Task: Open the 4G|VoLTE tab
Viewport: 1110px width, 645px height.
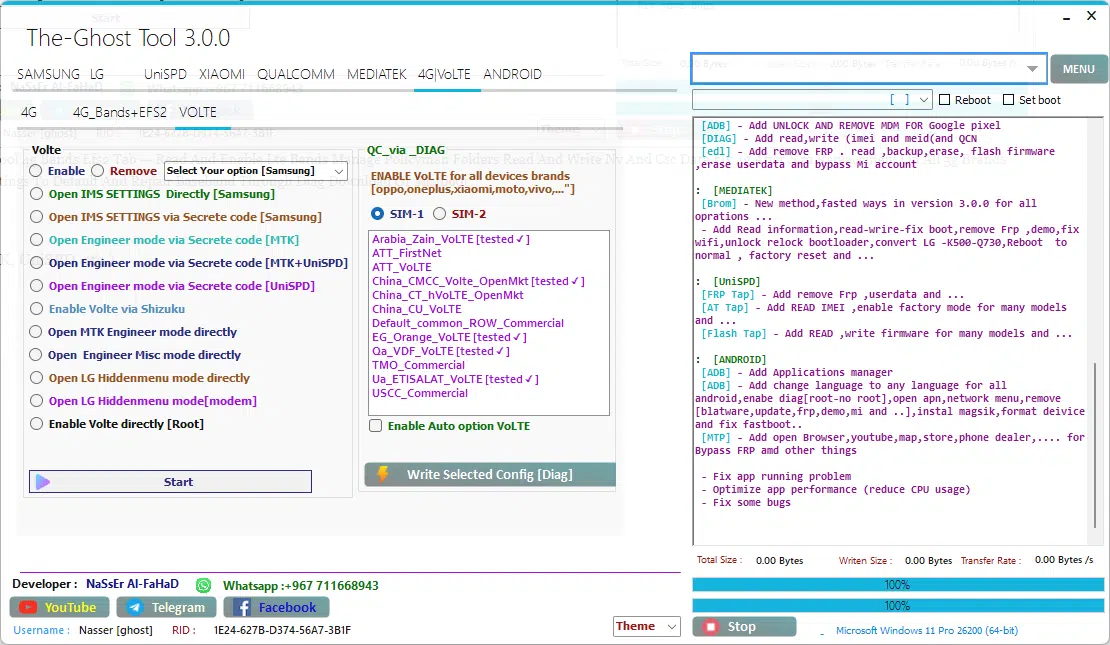Action: click(444, 74)
